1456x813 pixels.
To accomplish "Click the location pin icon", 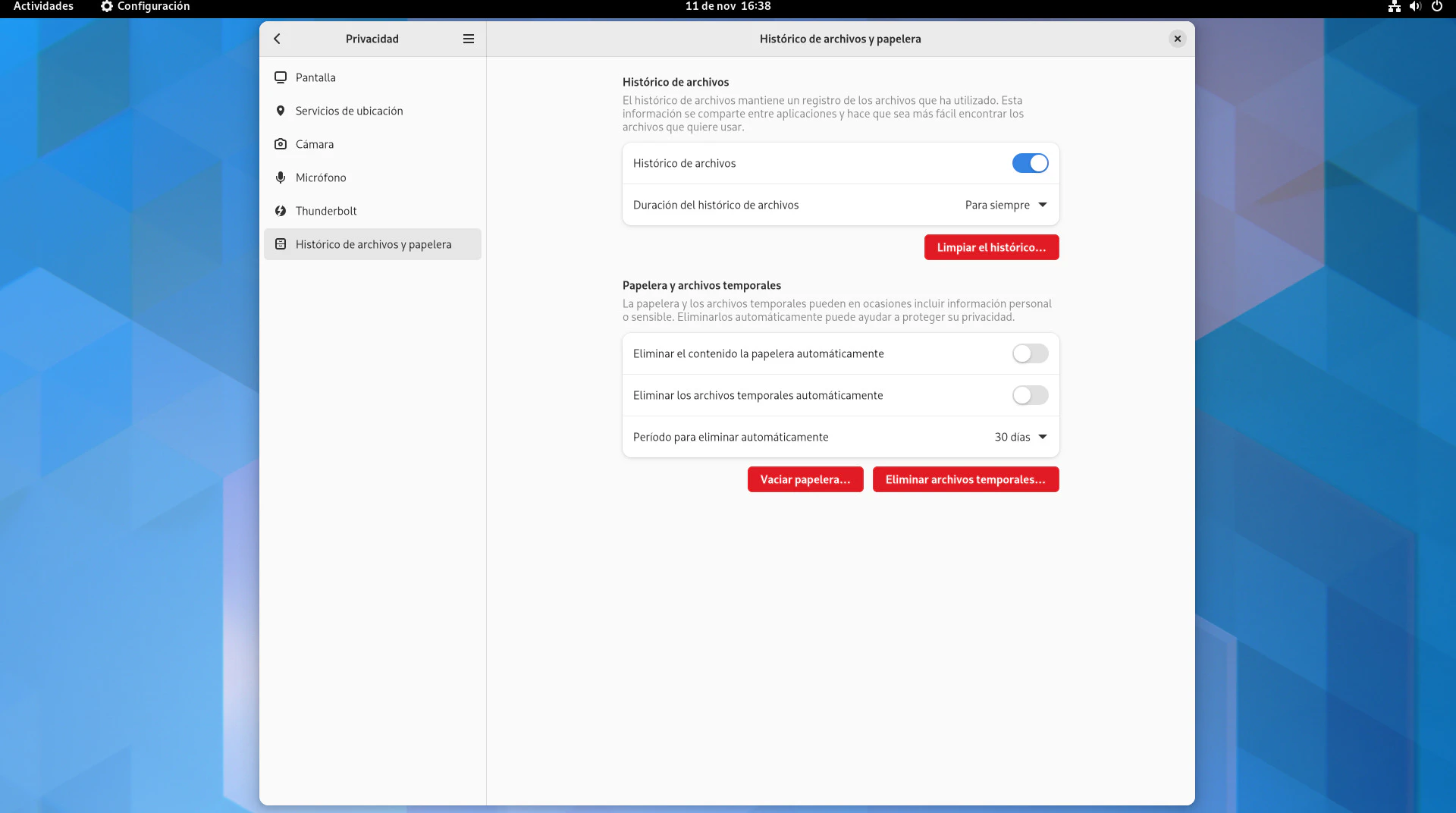I will point(281,111).
